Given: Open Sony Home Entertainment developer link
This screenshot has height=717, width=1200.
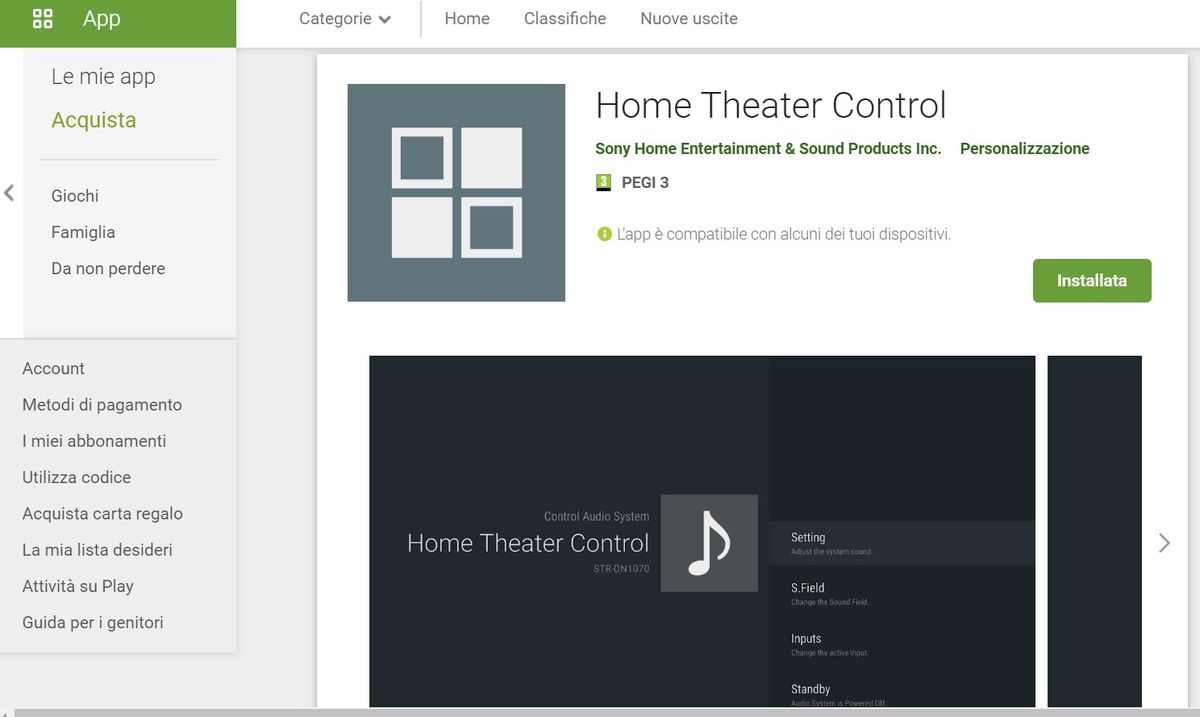Looking at the screenshot, I should click(768, 148).
